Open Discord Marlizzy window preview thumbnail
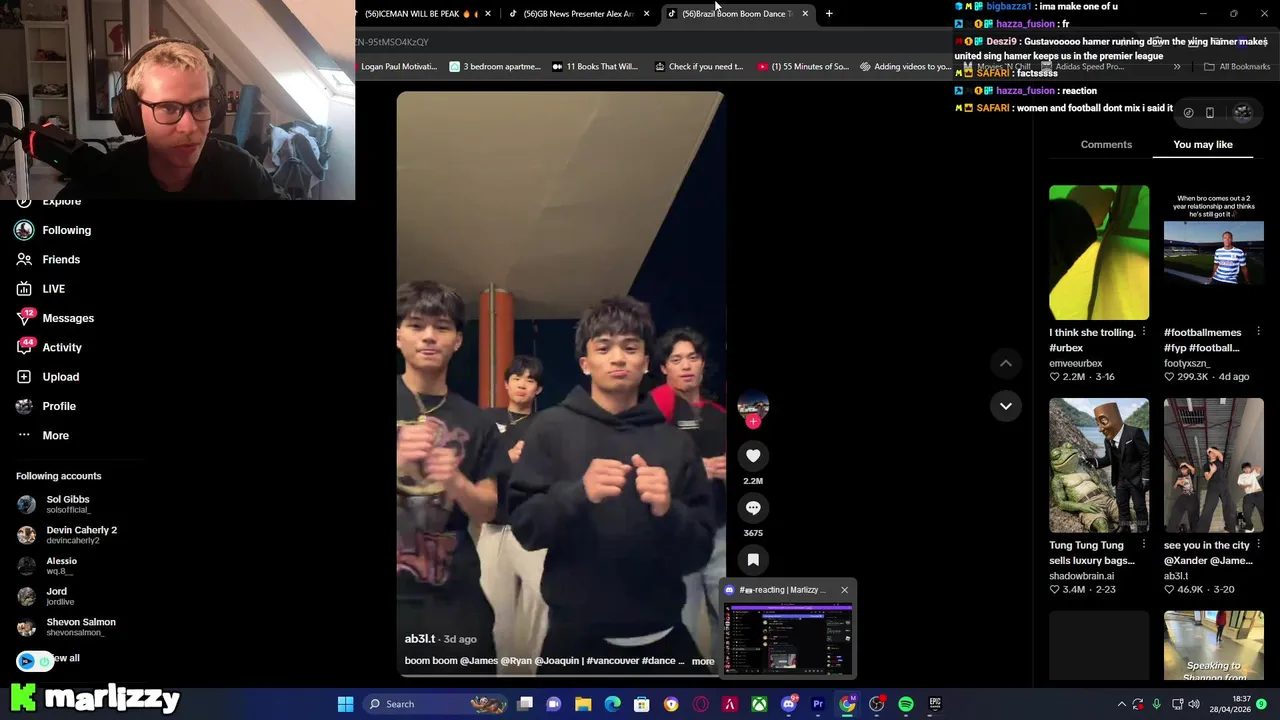The image size is (1280, 720). tap(788, 638)
